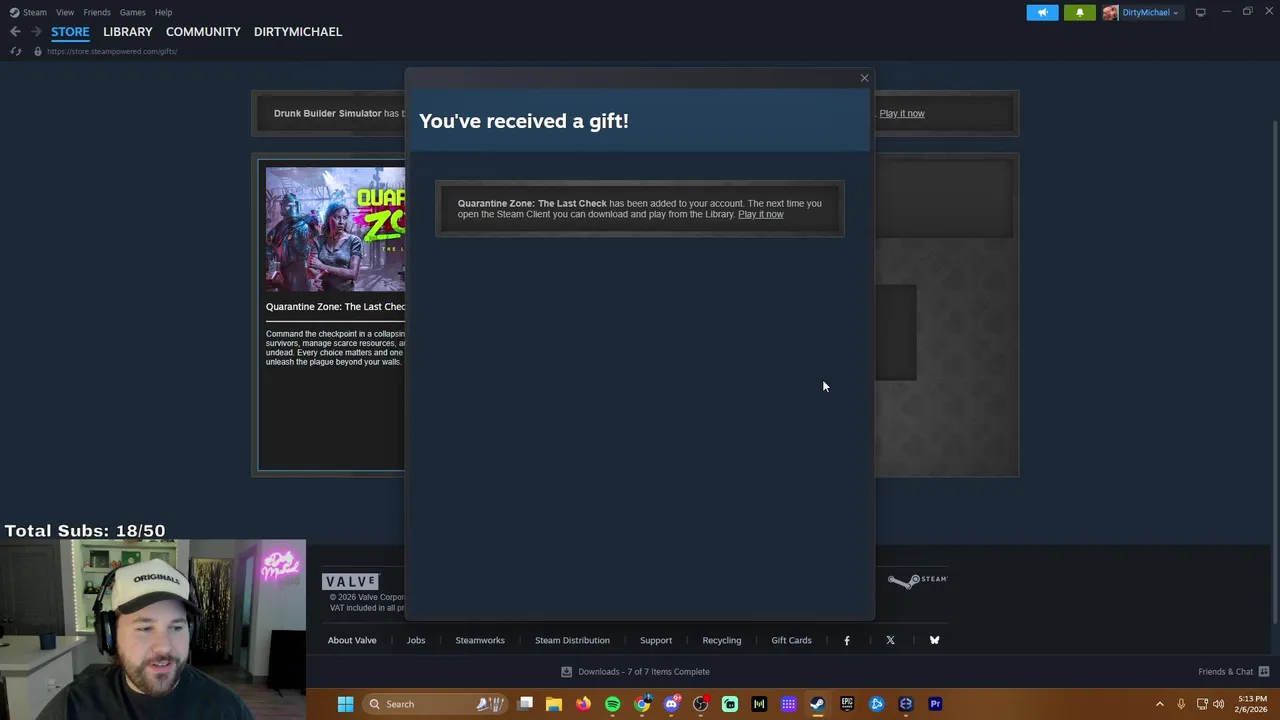Click the back navigation arrow
The height and width of the screenshot is (720, 1280).
[x=15, y=32]
